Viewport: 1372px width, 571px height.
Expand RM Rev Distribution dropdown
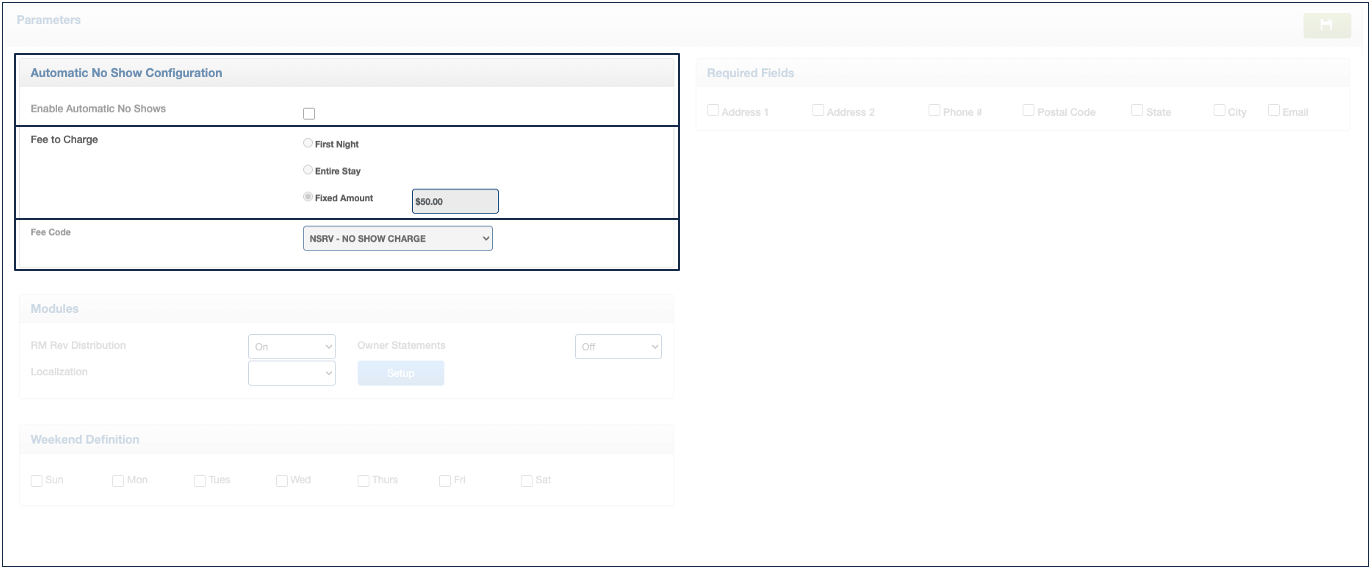(291, 347)
